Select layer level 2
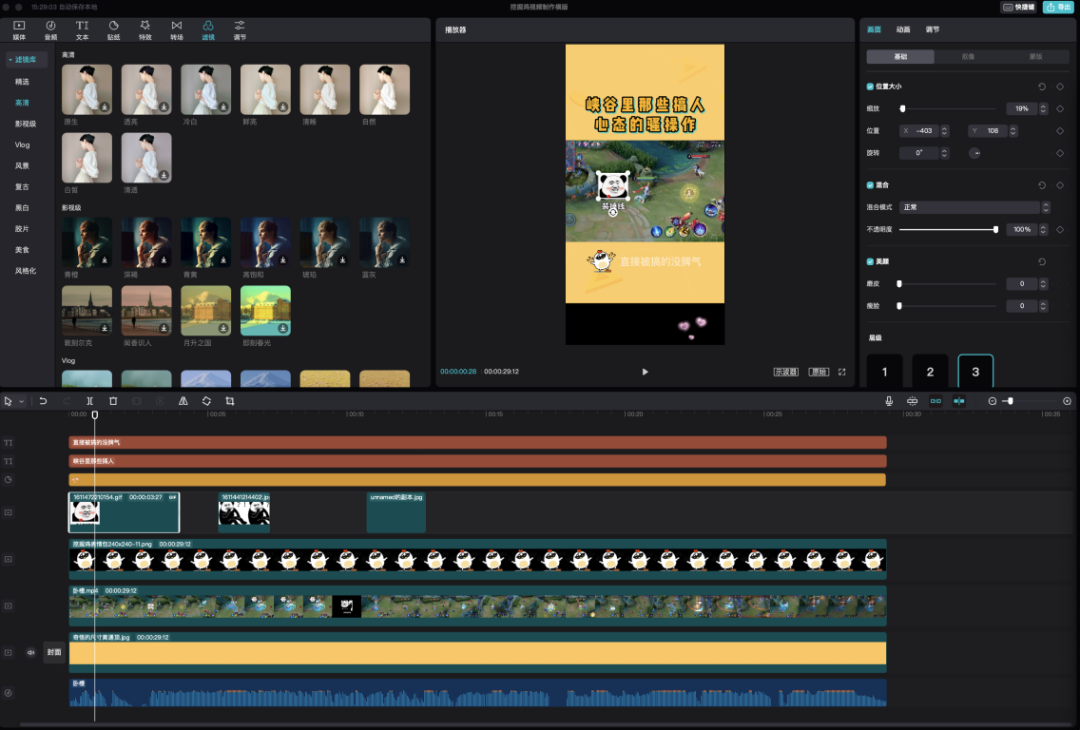Image resolution: width=1080 pixels, height=730 pixels. coord(930,372)
